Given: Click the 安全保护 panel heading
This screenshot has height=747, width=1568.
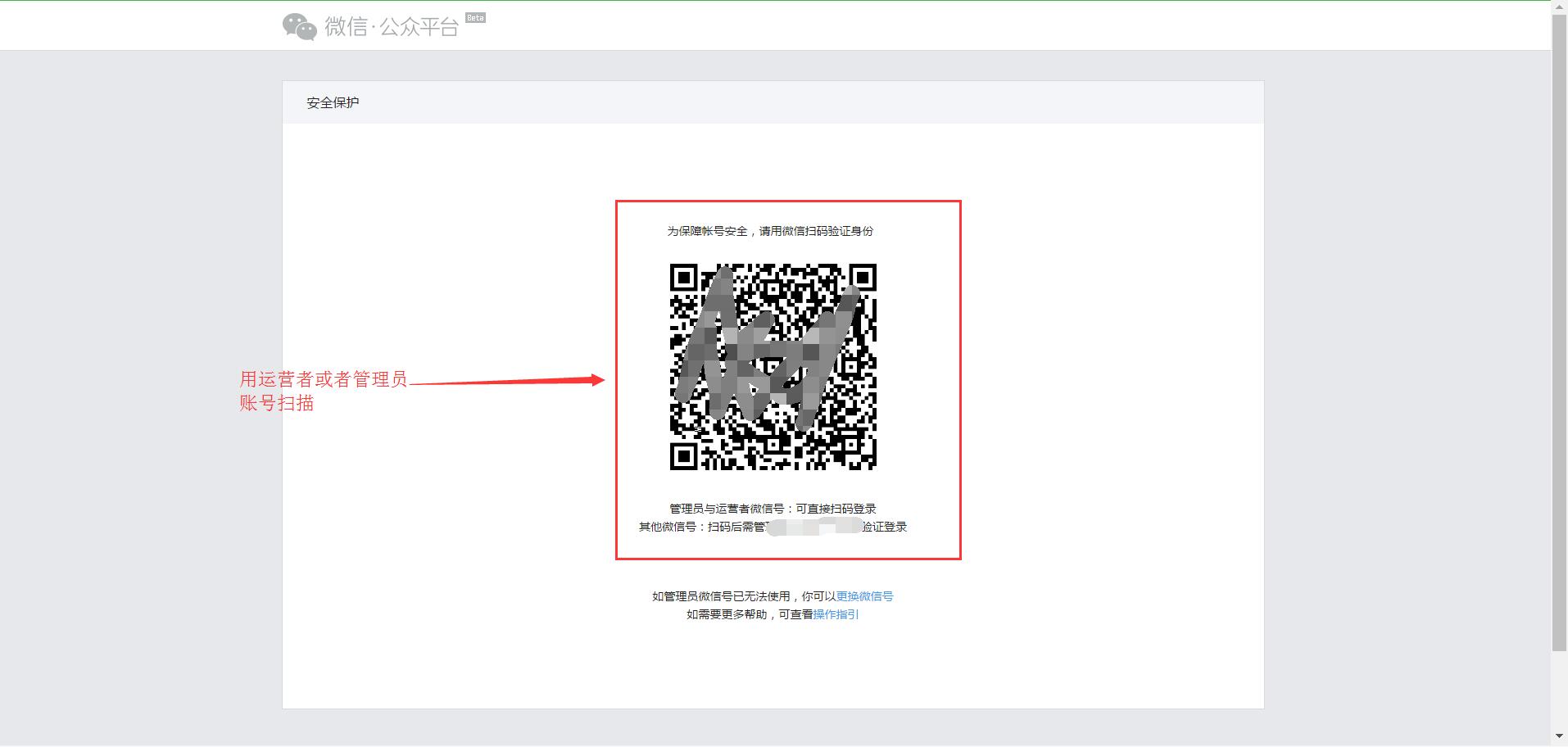Looking at the screenshot, I should [x=333, y=102].
